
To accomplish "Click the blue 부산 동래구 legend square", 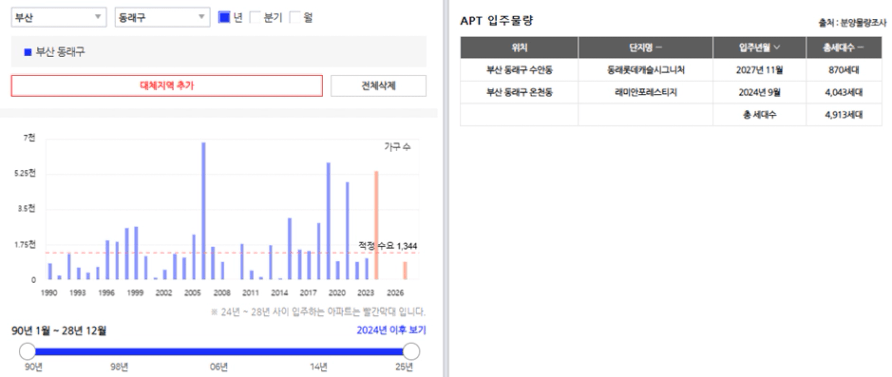I will click(27, 52).
